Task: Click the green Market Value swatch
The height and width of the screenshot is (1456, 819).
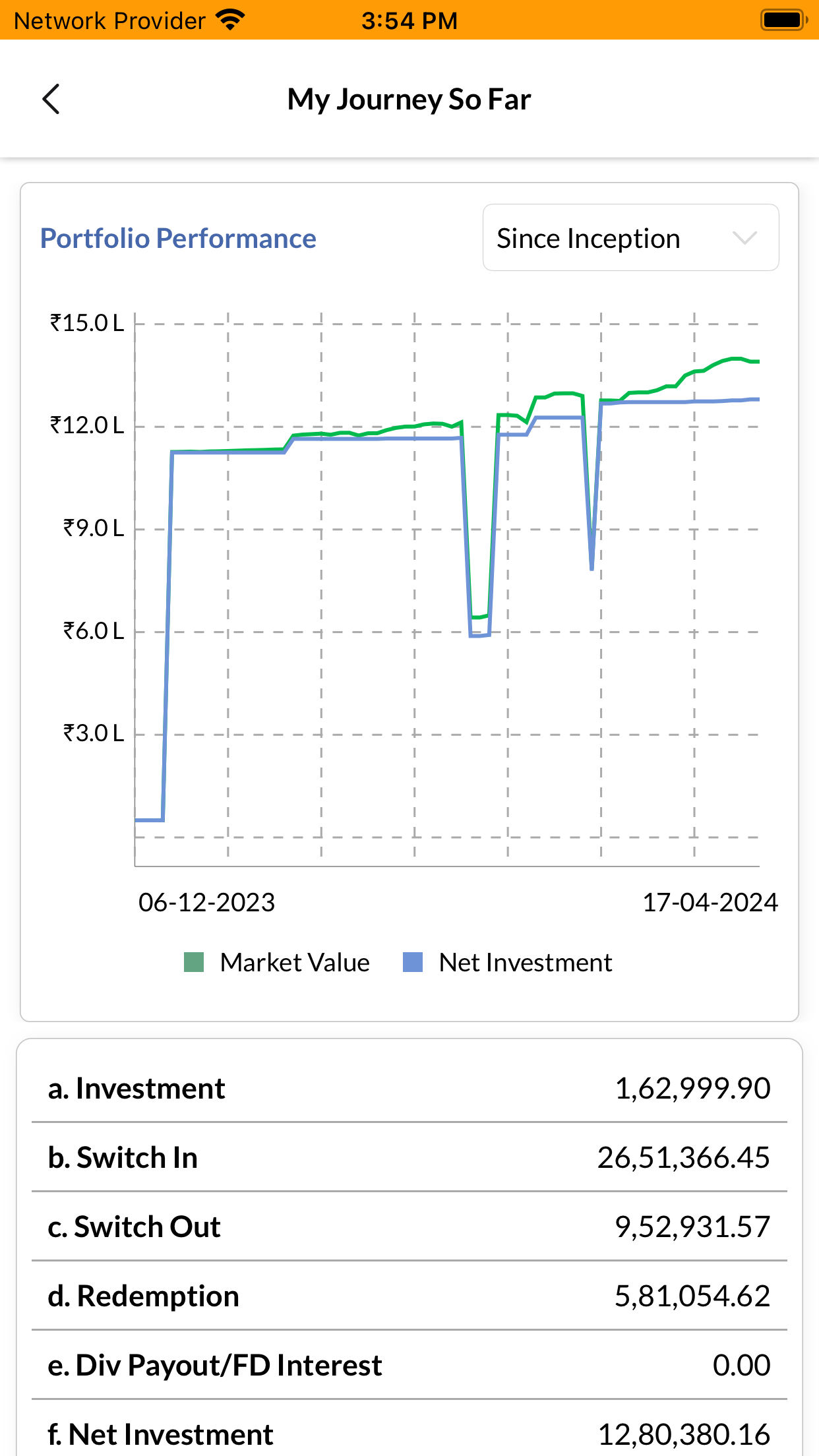Action: (194, 962)
